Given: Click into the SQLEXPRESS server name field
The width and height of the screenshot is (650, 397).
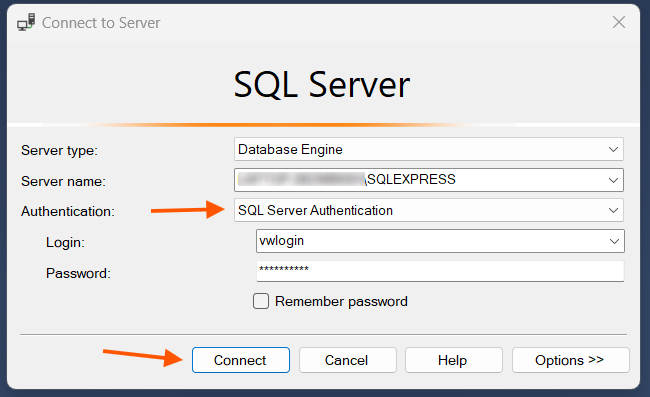Looking at the screenshot, I should point(429,180).
